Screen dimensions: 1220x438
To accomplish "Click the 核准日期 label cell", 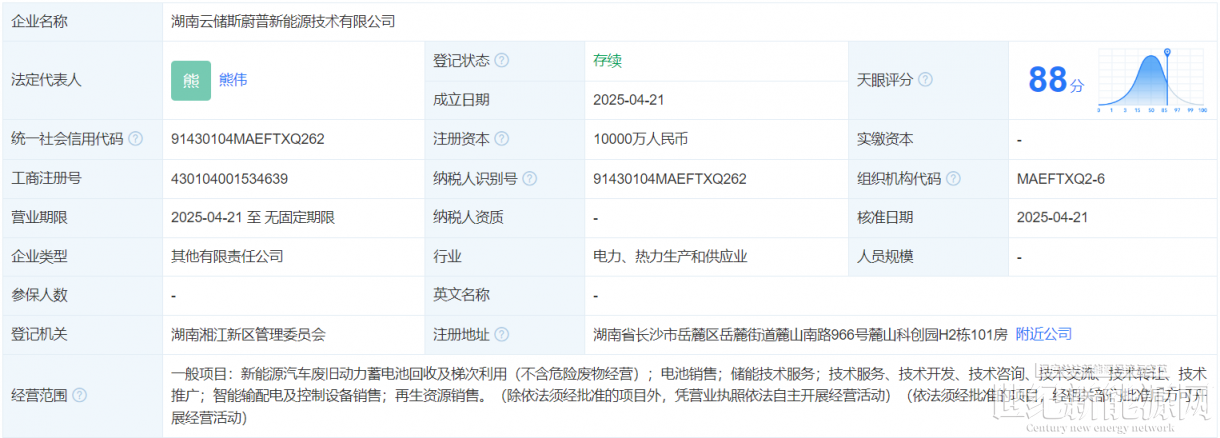I will point(928,217).
